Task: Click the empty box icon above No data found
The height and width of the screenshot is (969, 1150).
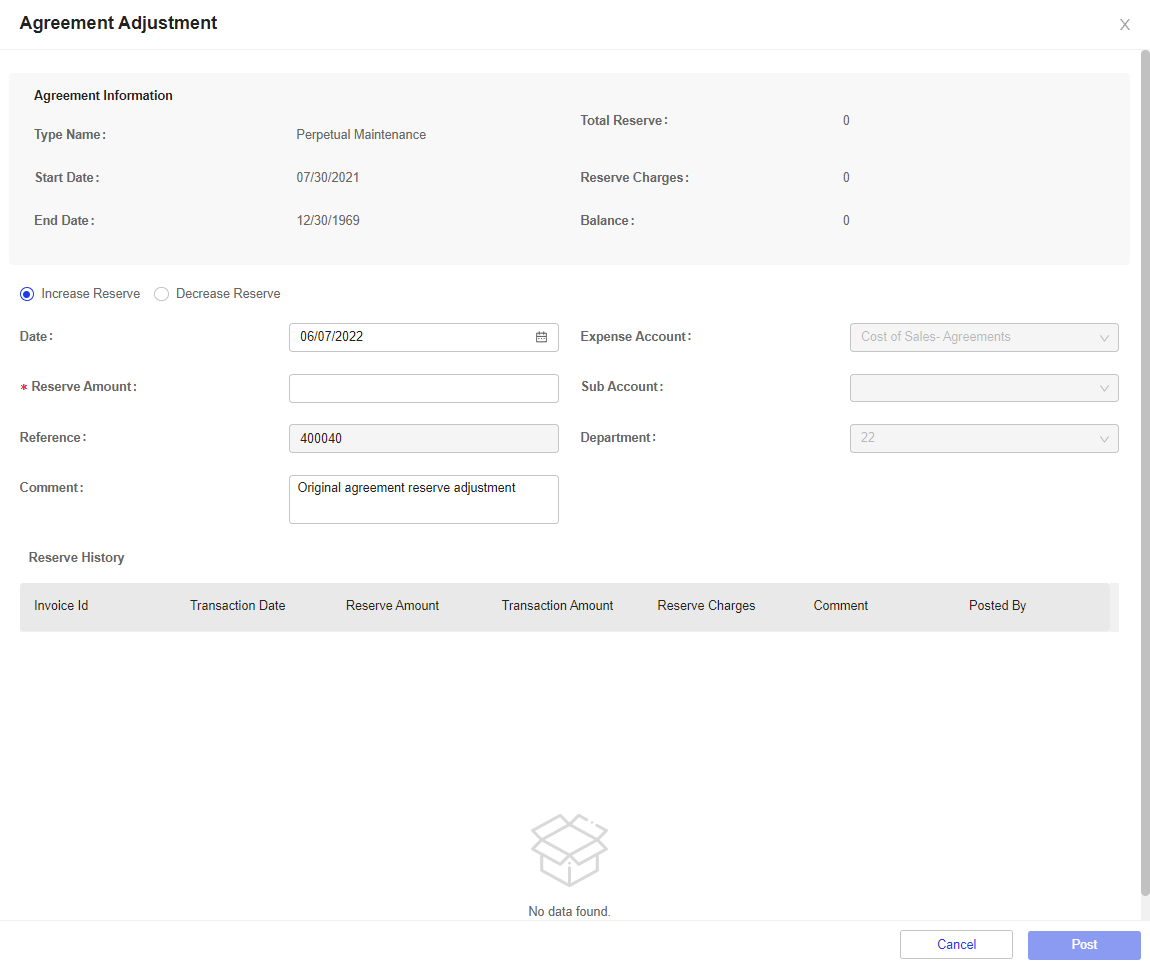Action: point(569,849)
